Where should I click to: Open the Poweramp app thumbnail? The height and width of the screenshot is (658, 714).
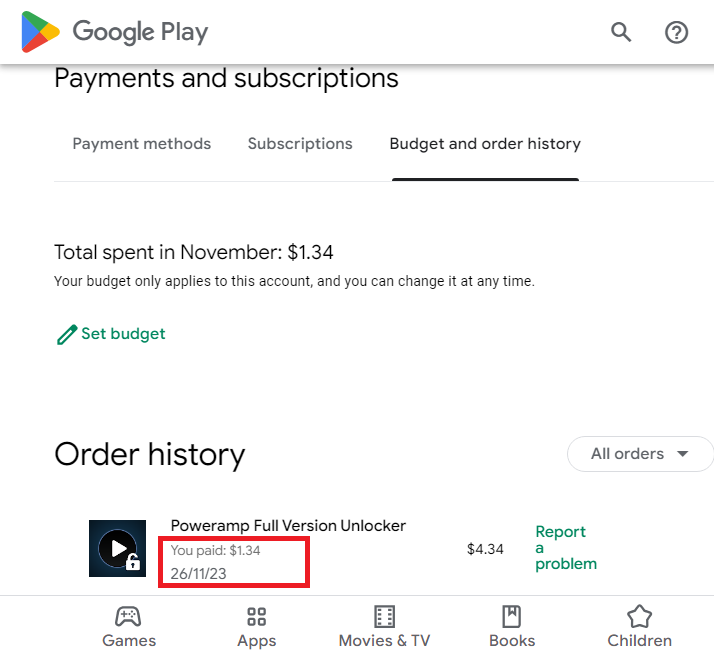(x=117, y=548)
